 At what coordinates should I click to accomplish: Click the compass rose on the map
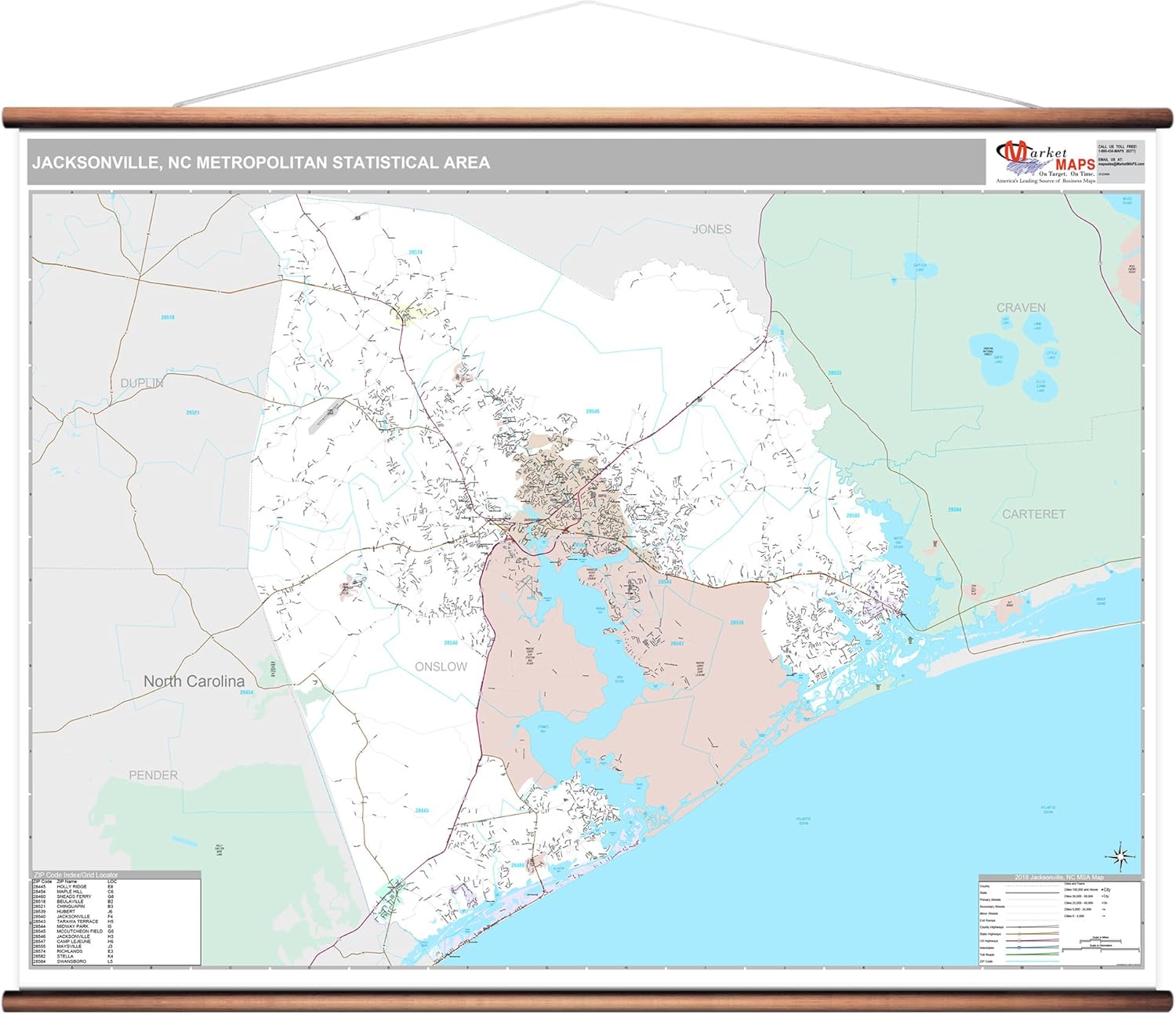click(1120, 856)
